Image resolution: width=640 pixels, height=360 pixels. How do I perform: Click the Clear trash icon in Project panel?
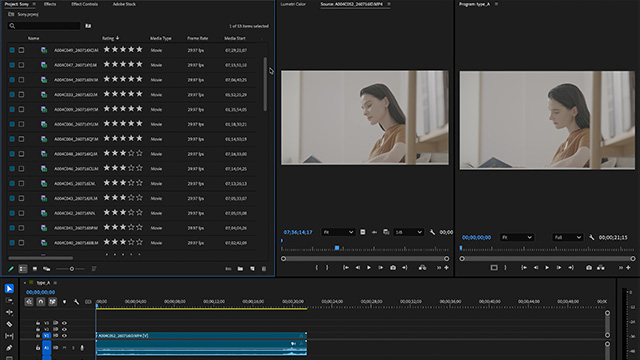click(264, 269)
